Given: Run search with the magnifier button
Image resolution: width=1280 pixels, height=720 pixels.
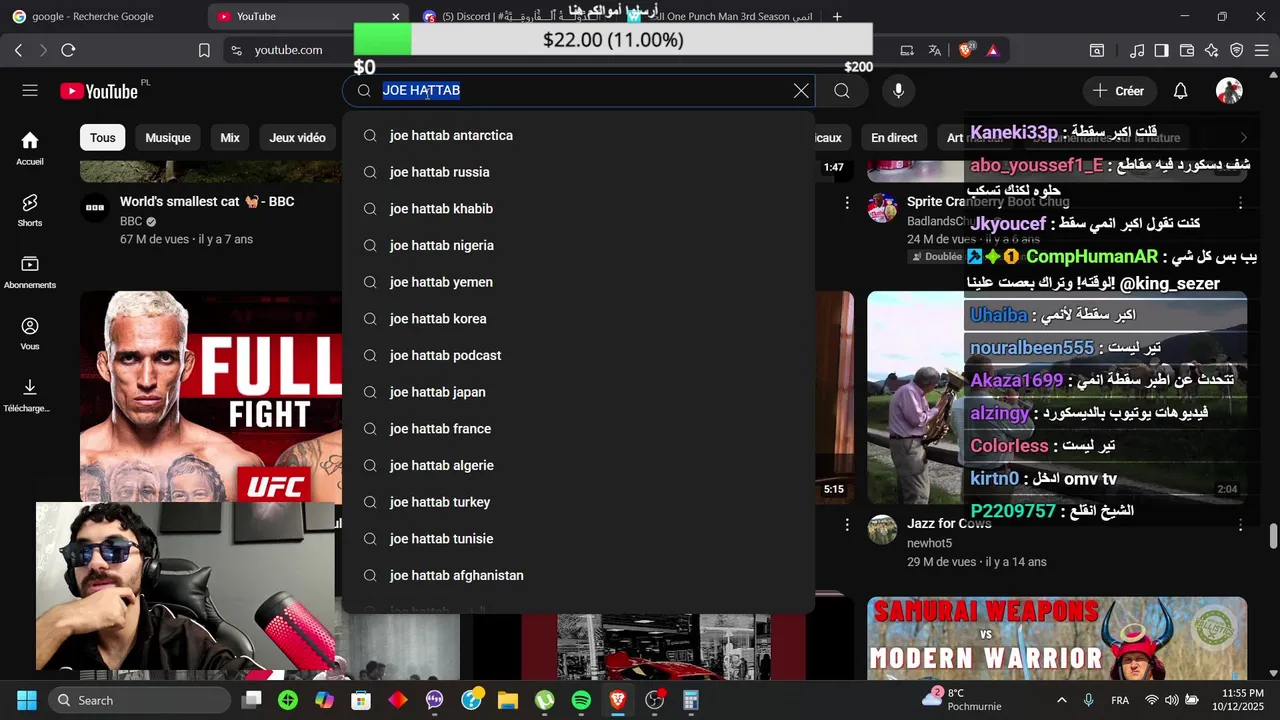Looking at the screenshot, I should [842, 91].
